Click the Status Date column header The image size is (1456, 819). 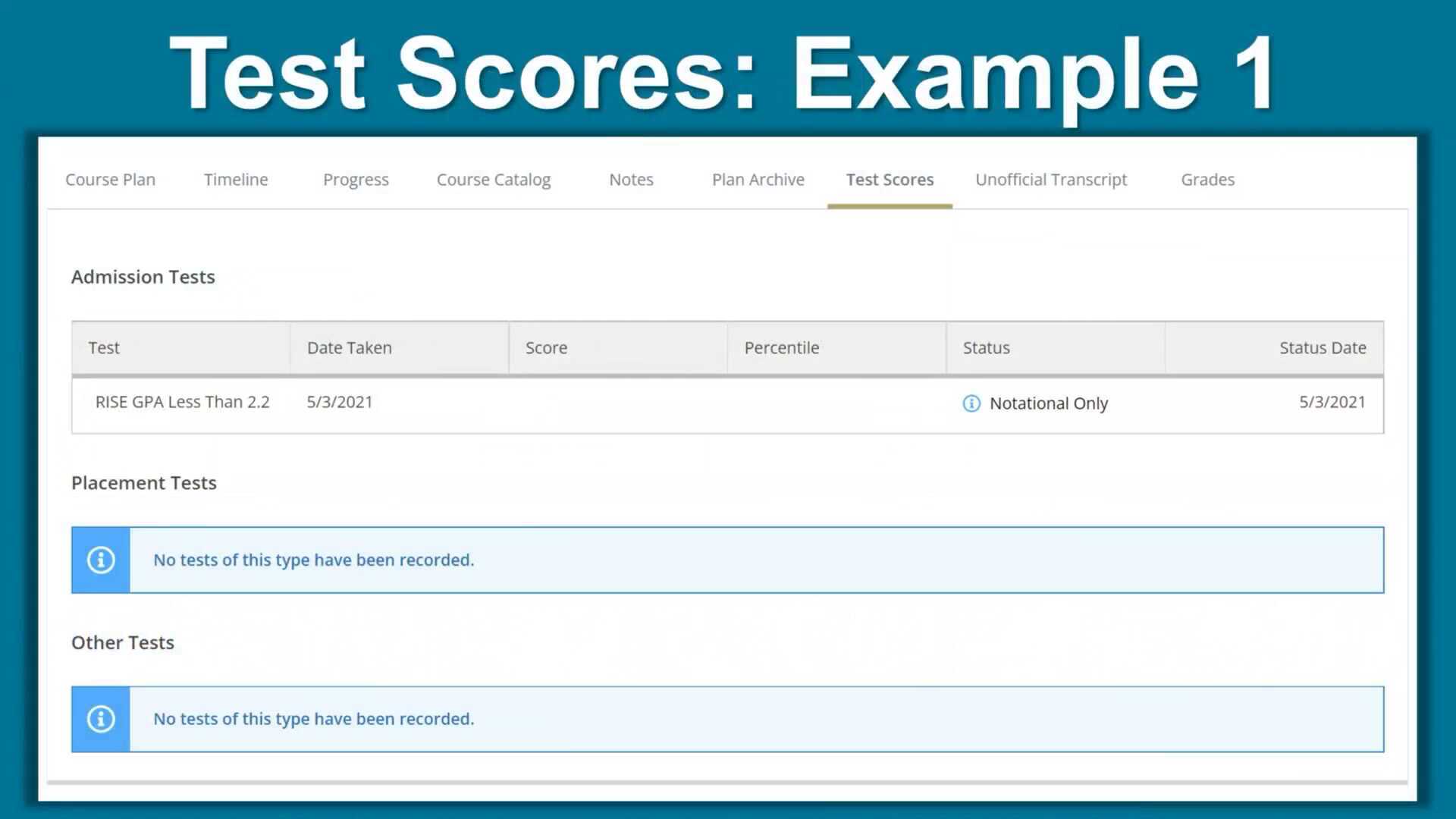click(x=1323, y=347)
